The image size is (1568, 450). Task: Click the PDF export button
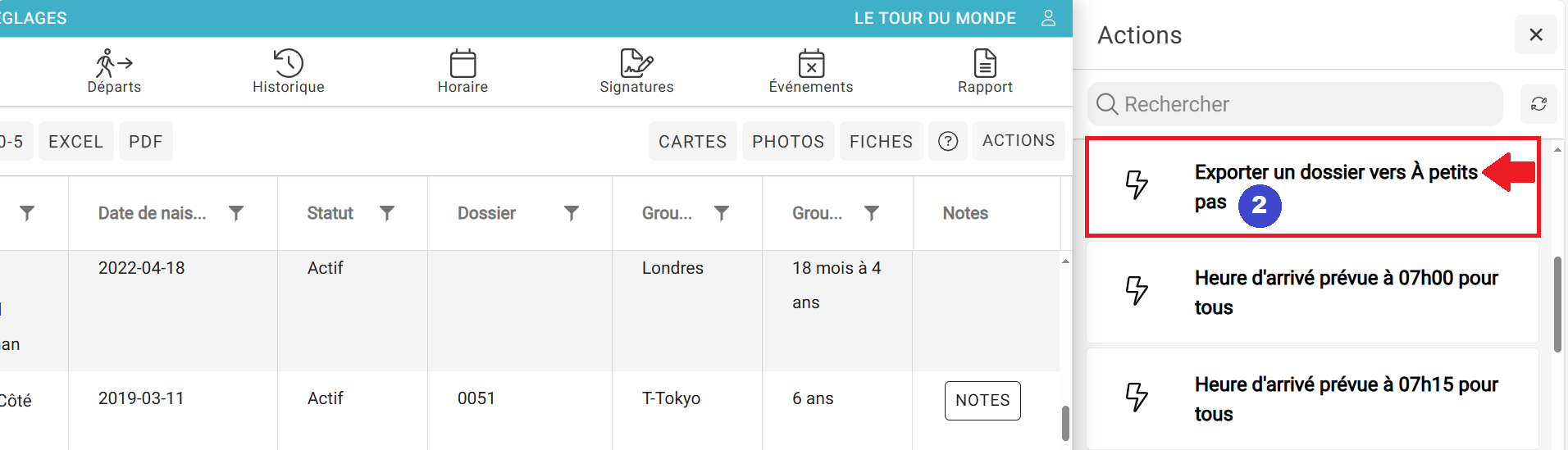tap(145, 141)
